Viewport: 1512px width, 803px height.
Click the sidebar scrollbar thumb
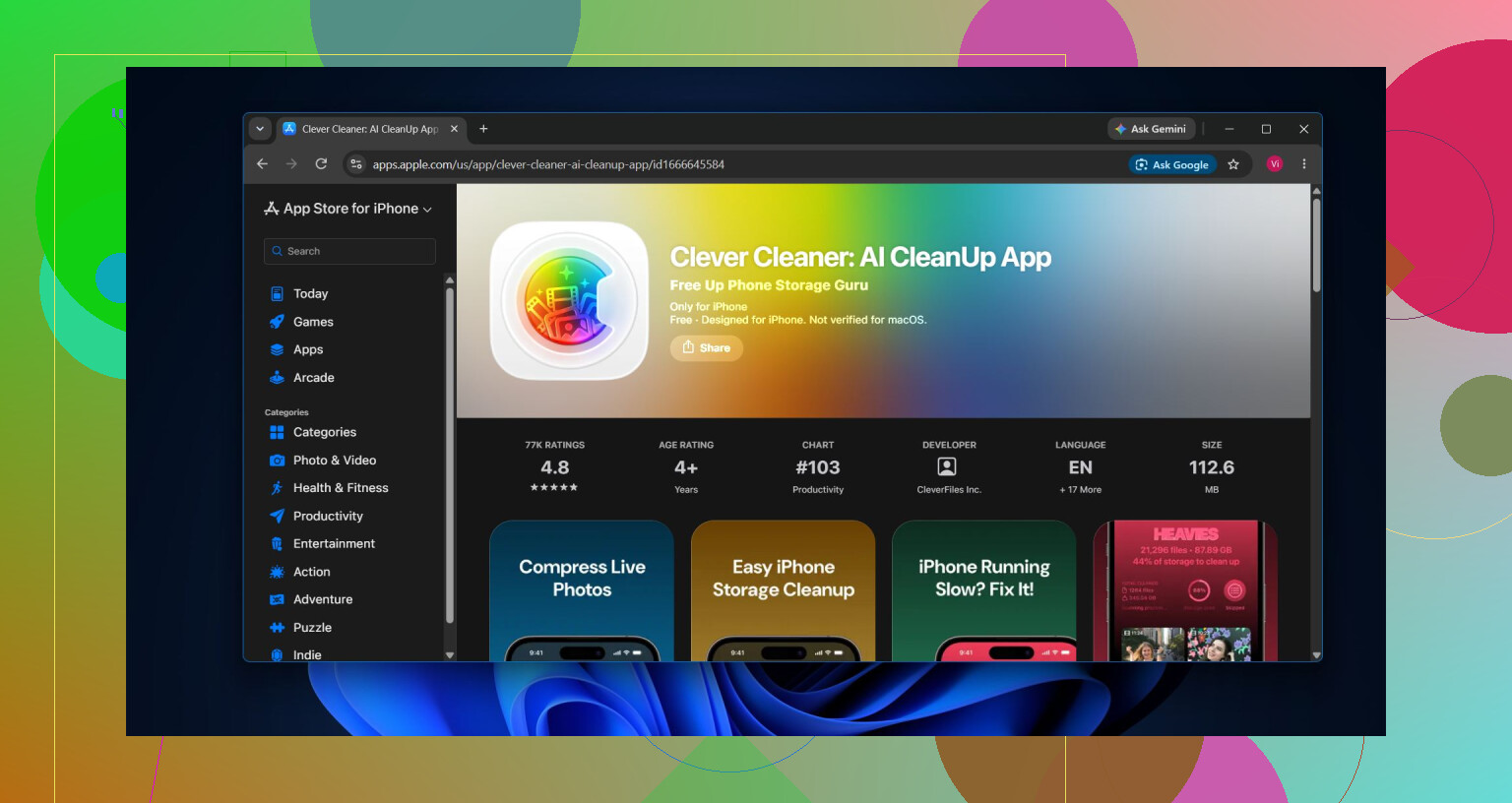pos(450,455)
